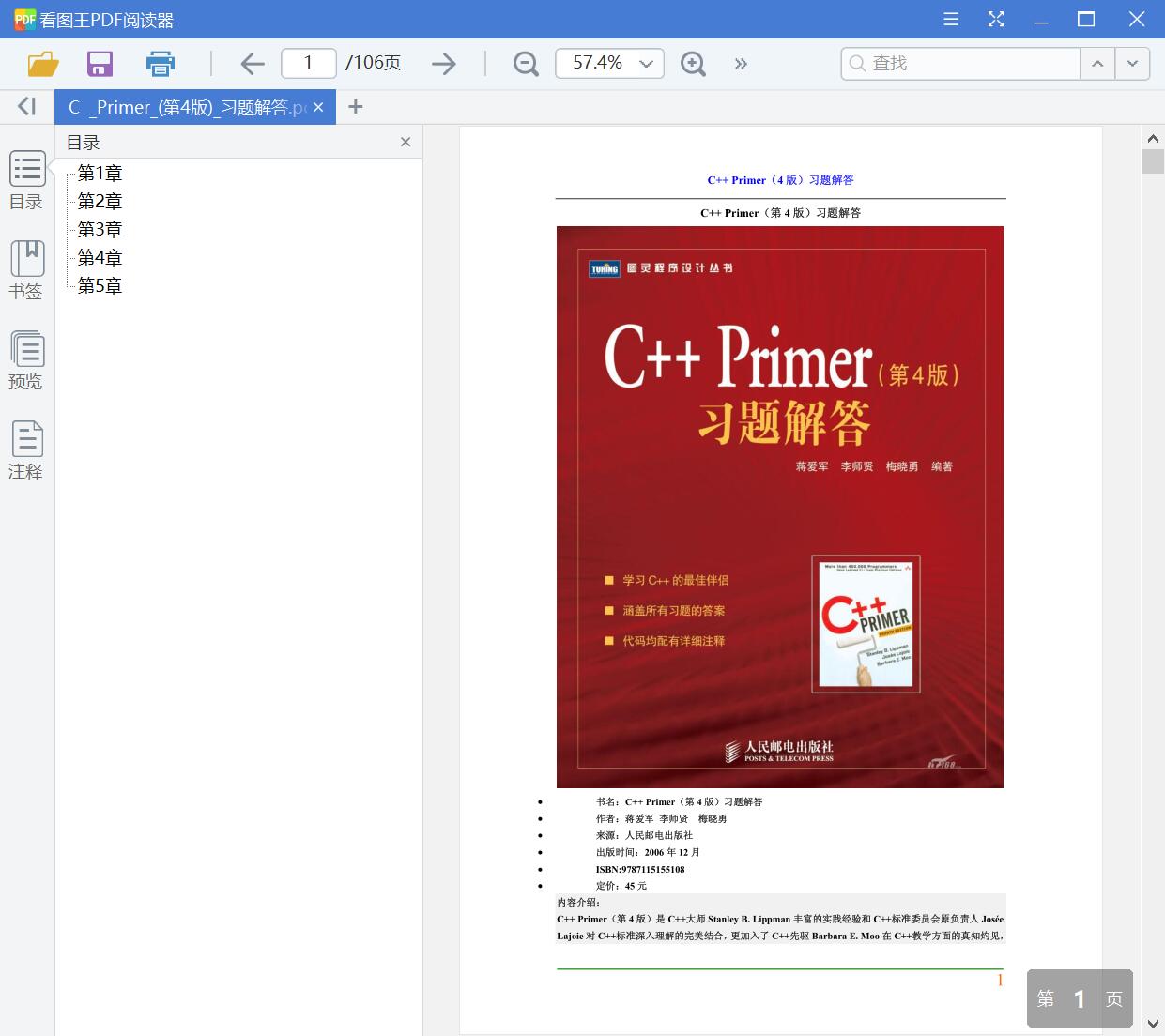Zoom in using the magnifier plus icon
The image size is (1165, 1036).
coord(693,63)
